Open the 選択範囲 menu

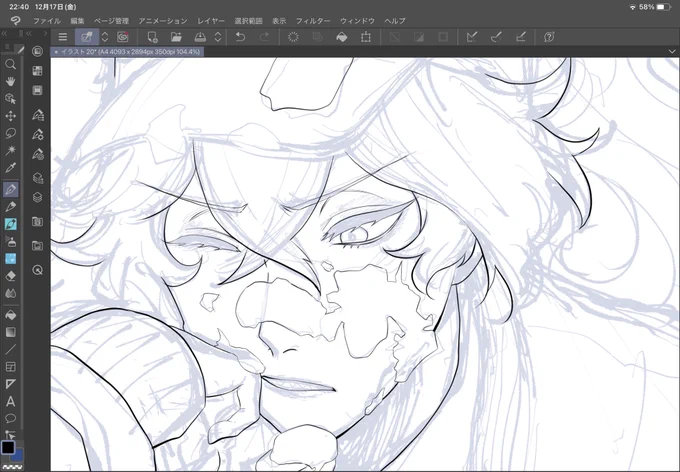pyautogui.click(x=248, y=21)
